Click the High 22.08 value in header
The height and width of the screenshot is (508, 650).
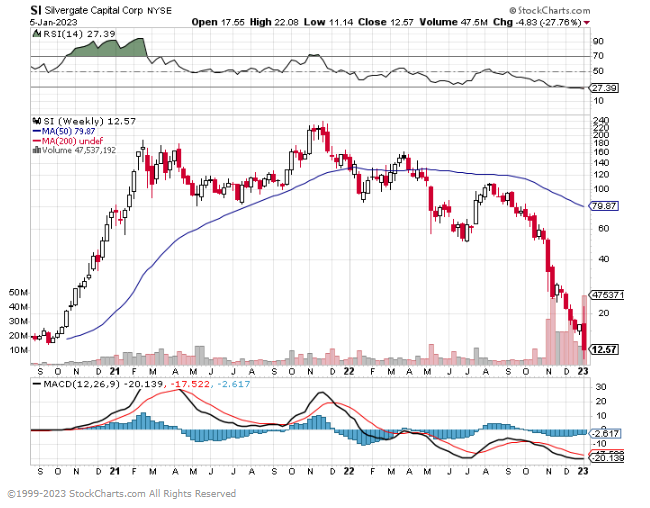coord(274,22)
